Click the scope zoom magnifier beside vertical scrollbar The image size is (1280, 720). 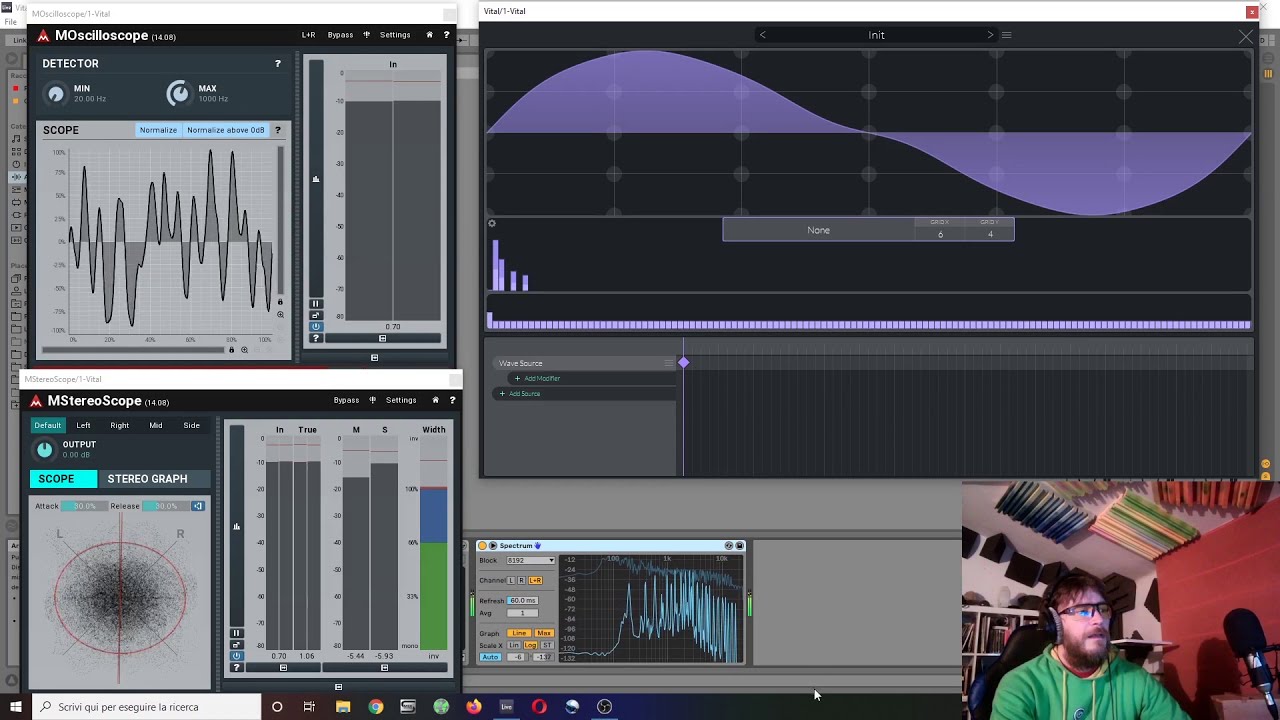click(x=280, y=315)
